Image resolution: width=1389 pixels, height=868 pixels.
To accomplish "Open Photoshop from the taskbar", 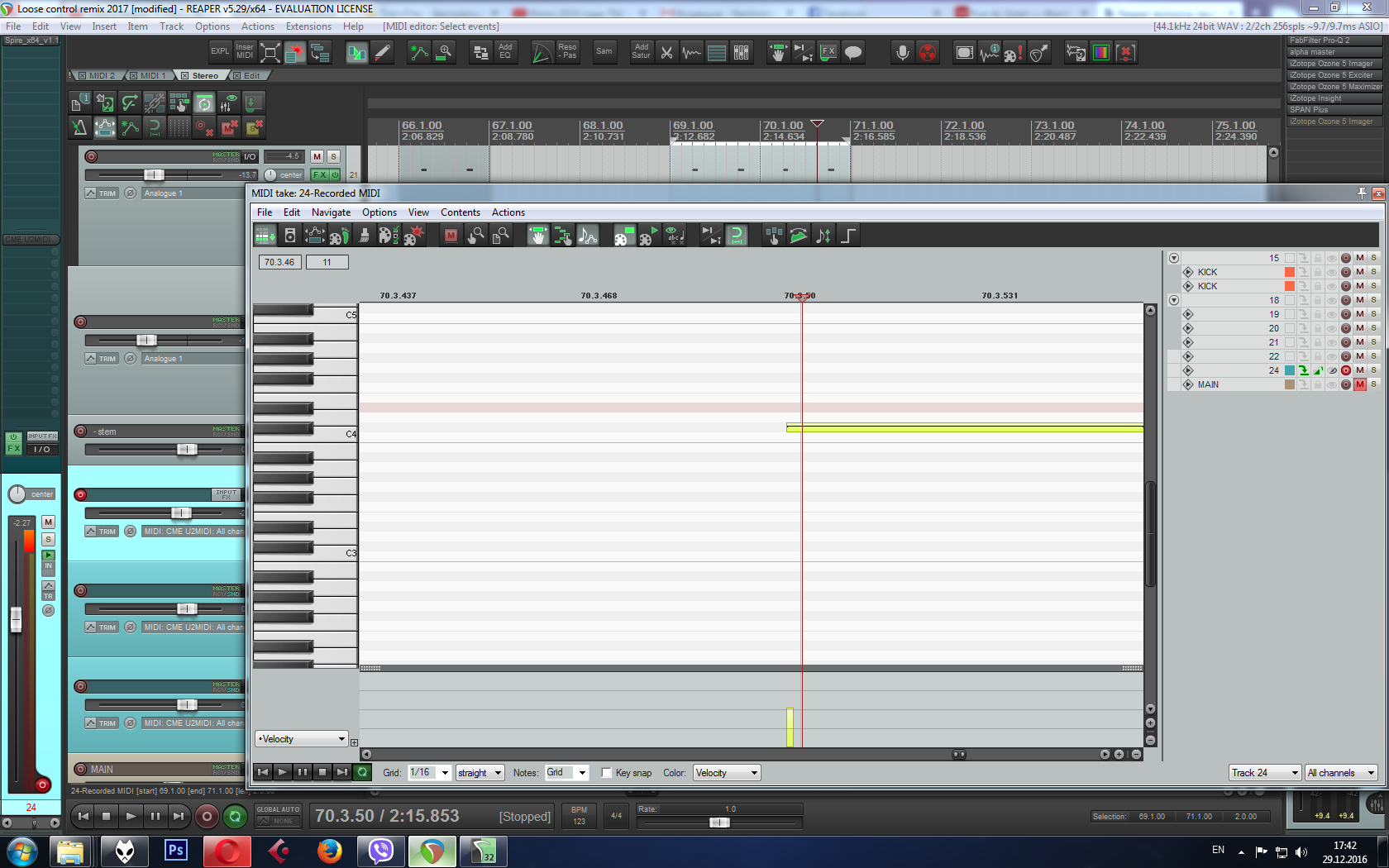I will (x=176, y=851).
